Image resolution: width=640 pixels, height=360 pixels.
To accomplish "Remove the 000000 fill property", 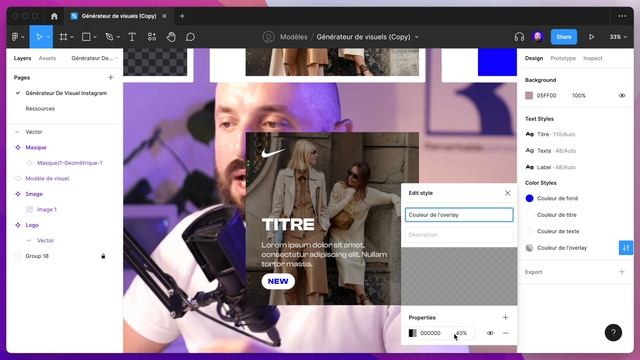I will (505, 333).
